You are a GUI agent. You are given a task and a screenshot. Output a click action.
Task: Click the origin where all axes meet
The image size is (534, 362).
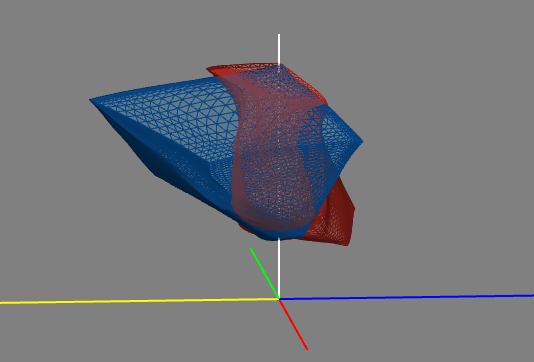279,299
